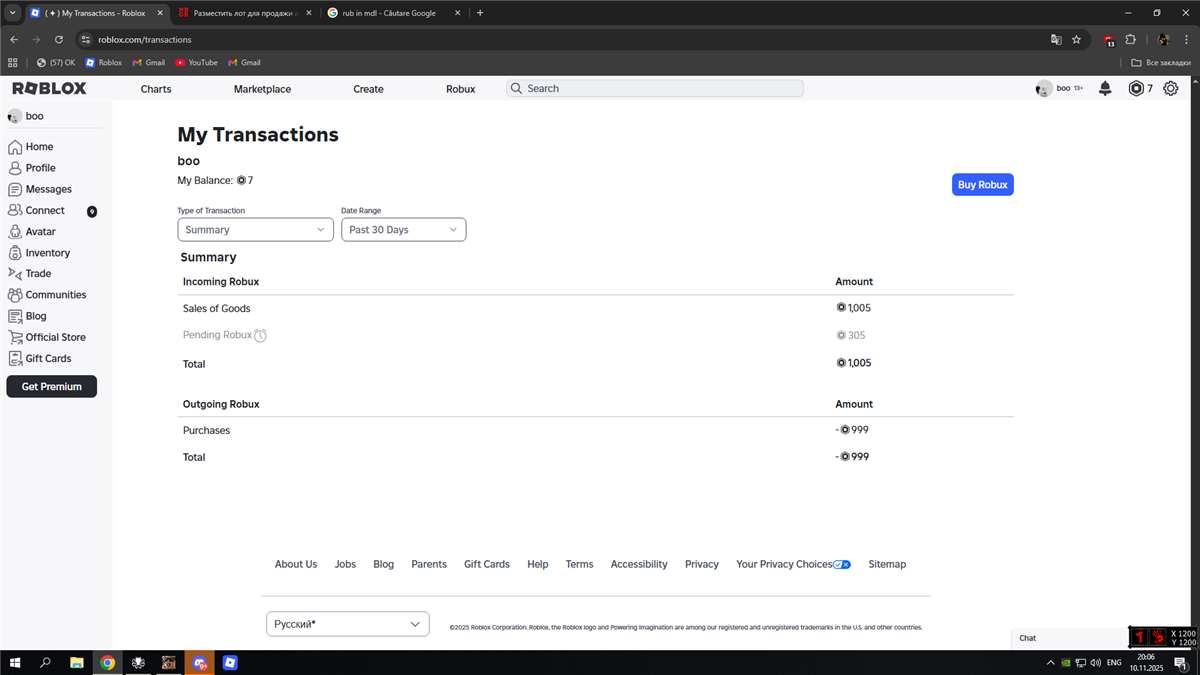Image resolution: width=1200 pixels, height=675 pixels.
Task: Click the Robux balance icon in the header
Action: pos(1134,88)
